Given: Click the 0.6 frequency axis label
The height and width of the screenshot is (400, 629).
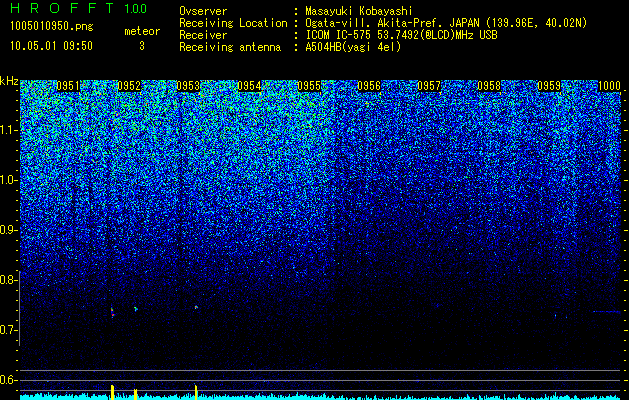Looking at the screenshot, I should (x=7, y=380).
